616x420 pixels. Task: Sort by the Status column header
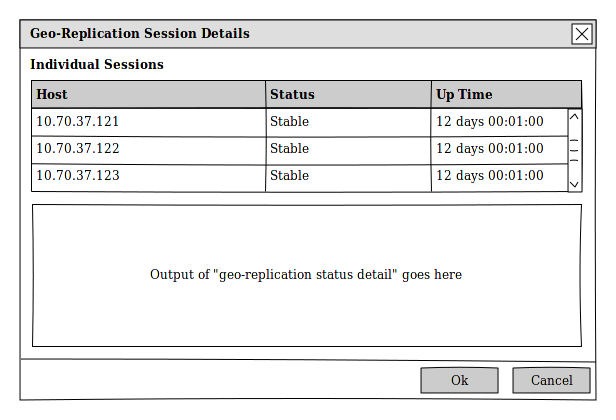tap(348, 95)
